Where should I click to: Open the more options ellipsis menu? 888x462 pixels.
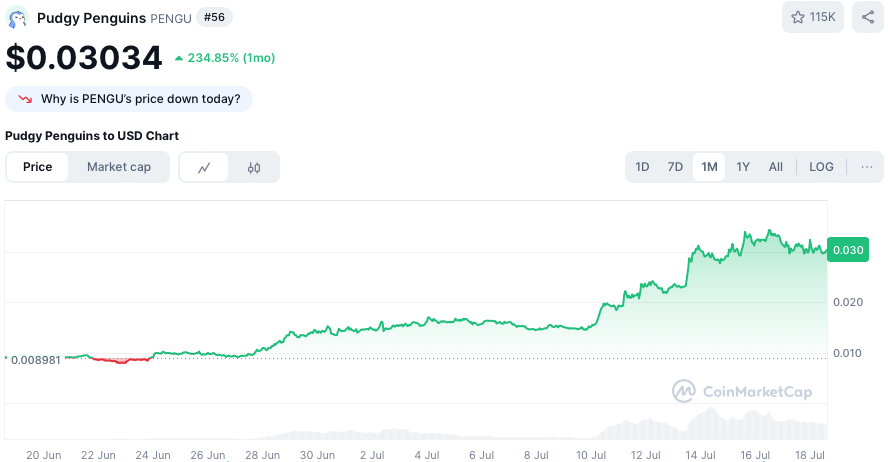[x=866, y=167]
